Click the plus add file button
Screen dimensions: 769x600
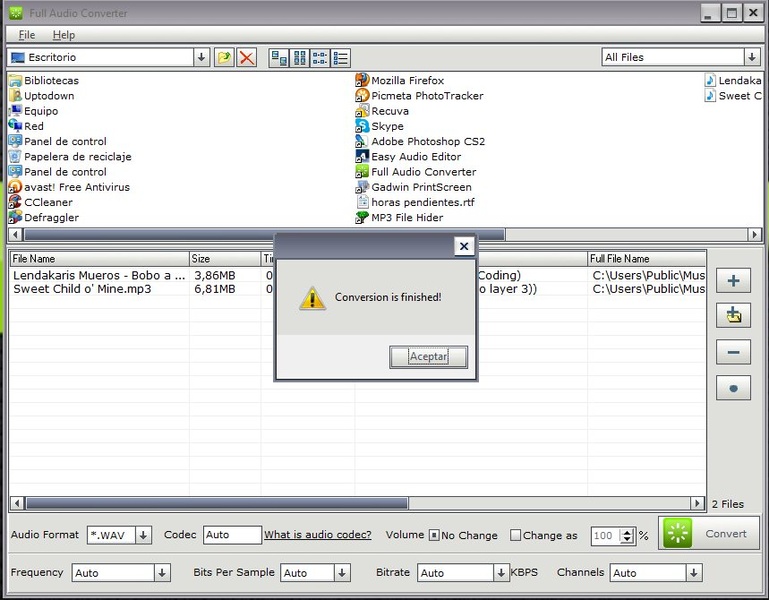coord(733,281)
